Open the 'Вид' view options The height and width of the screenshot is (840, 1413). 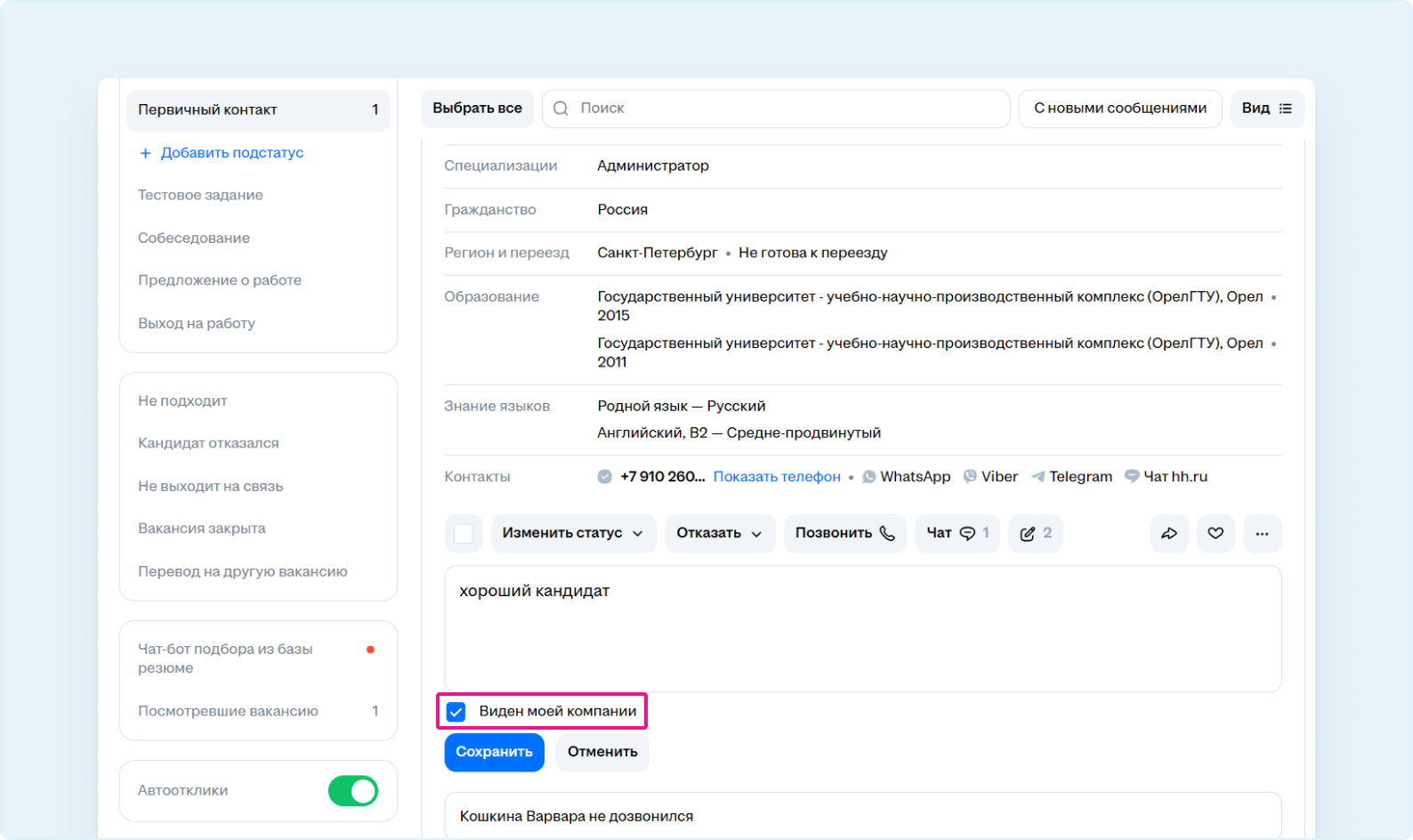point(1267,109)
